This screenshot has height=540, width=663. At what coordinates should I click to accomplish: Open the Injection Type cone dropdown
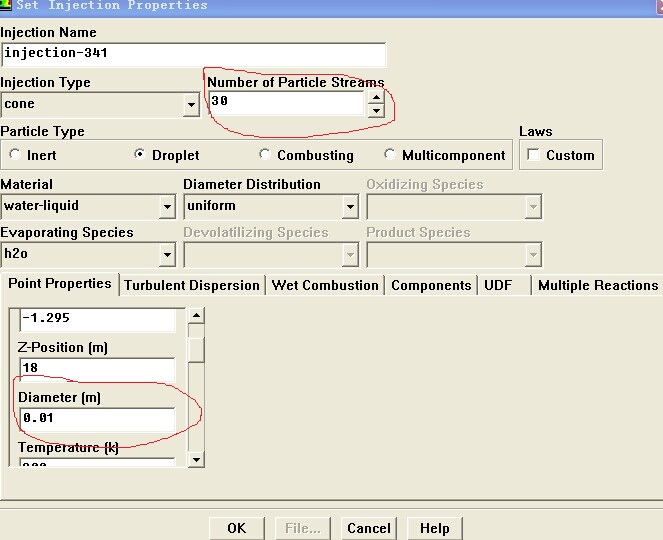(191, 104)
